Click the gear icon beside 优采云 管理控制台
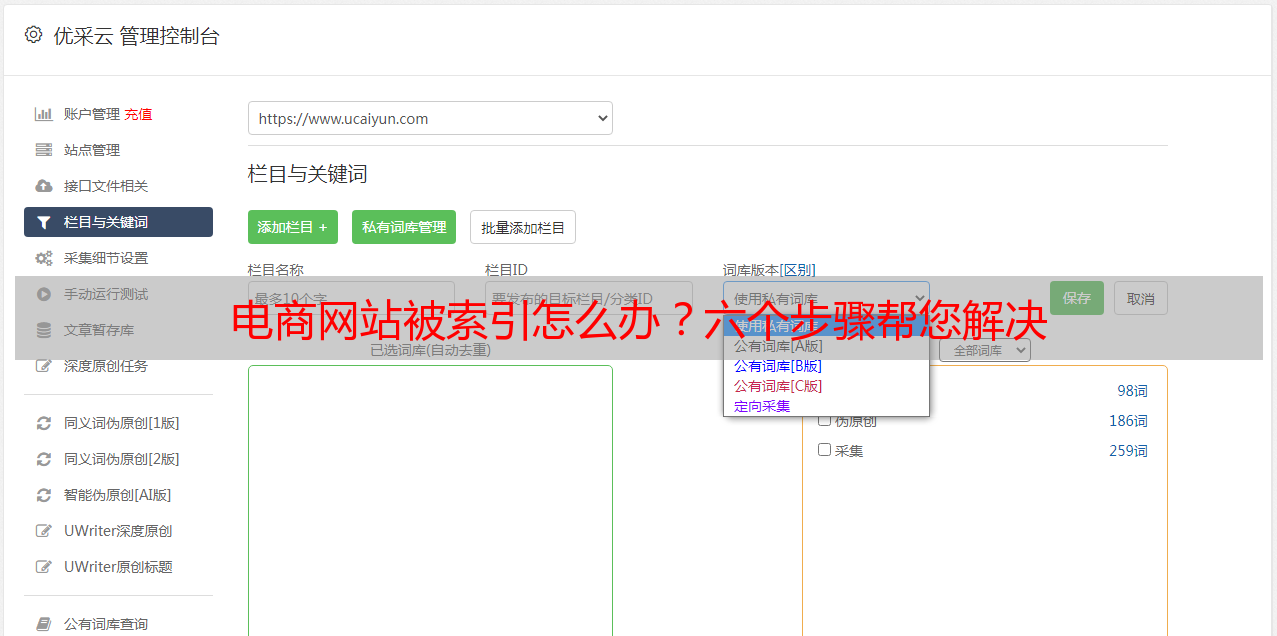Screen dimensions: 1277x636 point(33,35)
